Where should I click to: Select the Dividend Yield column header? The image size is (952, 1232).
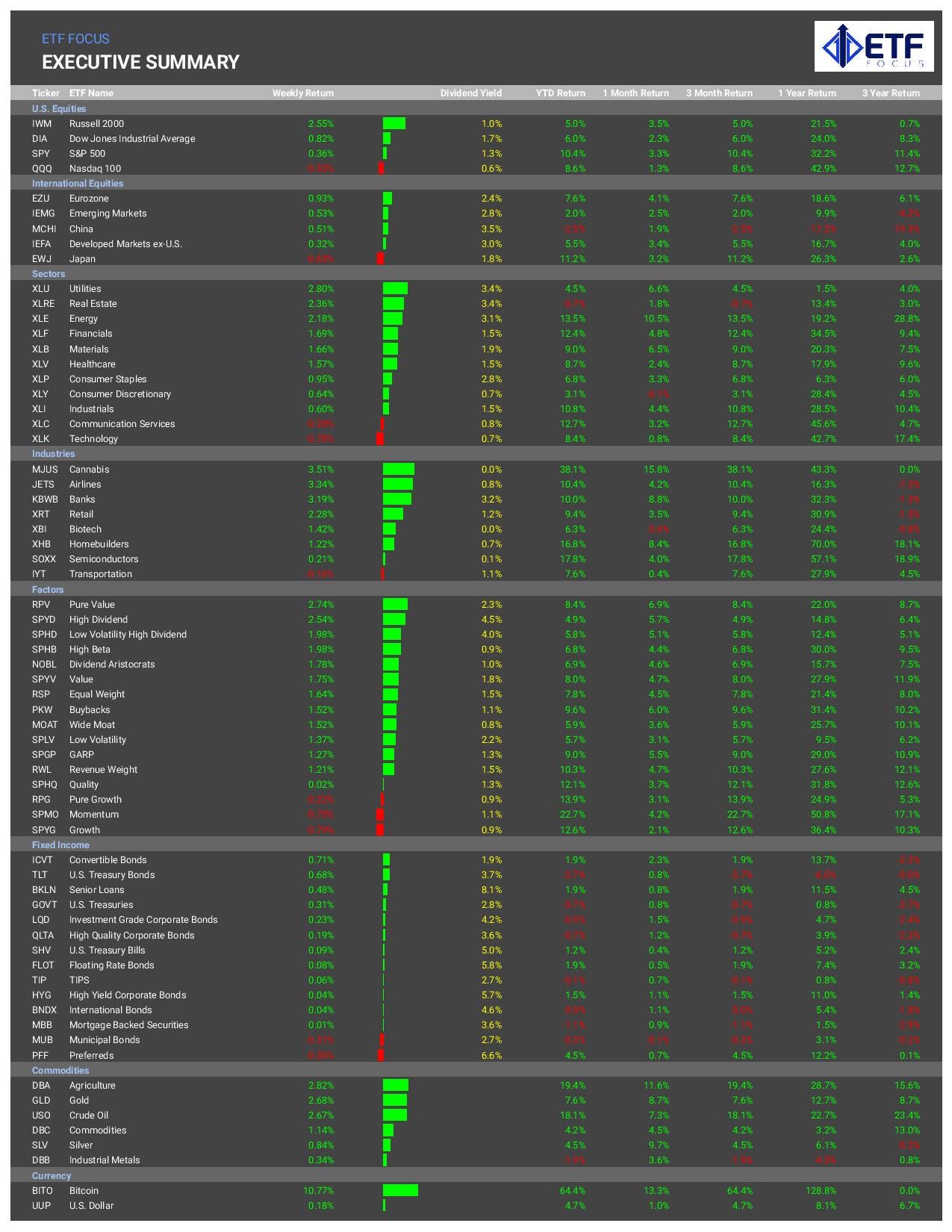470,93
